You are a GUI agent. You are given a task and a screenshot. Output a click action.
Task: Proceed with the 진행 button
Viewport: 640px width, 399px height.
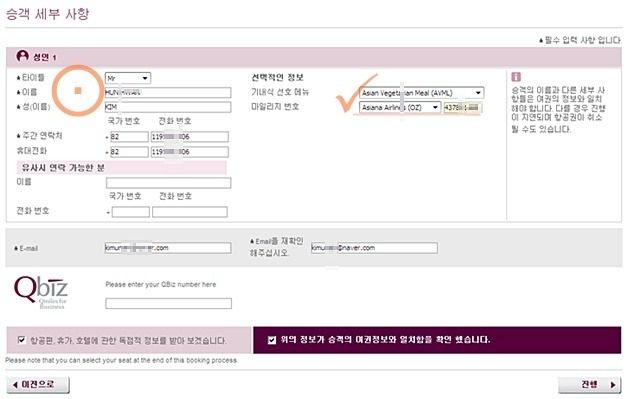[x=589, y=384]
